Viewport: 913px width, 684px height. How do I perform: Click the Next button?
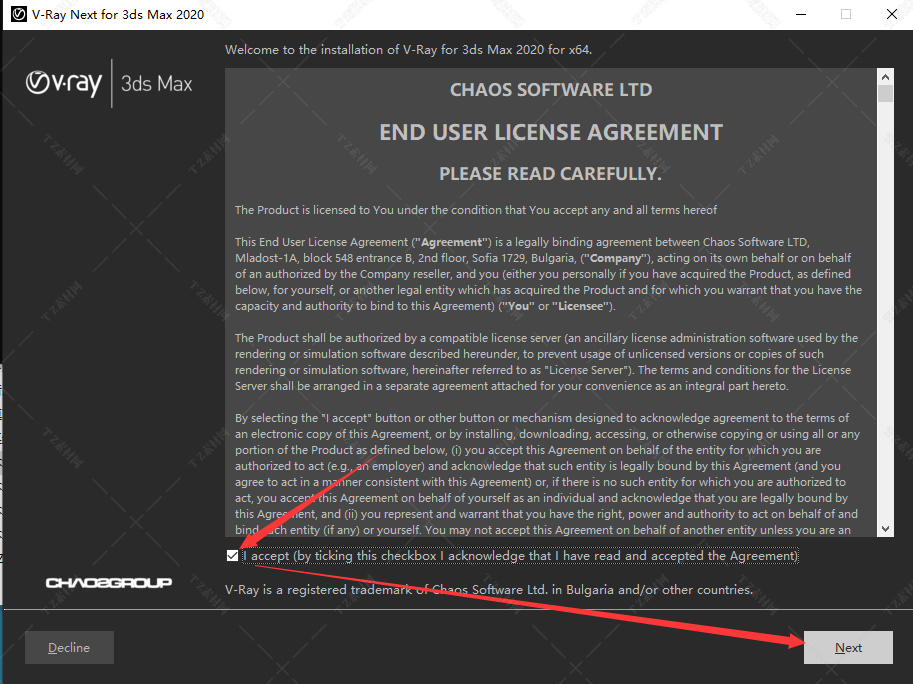pyautogui.click(x=848, y=647)
